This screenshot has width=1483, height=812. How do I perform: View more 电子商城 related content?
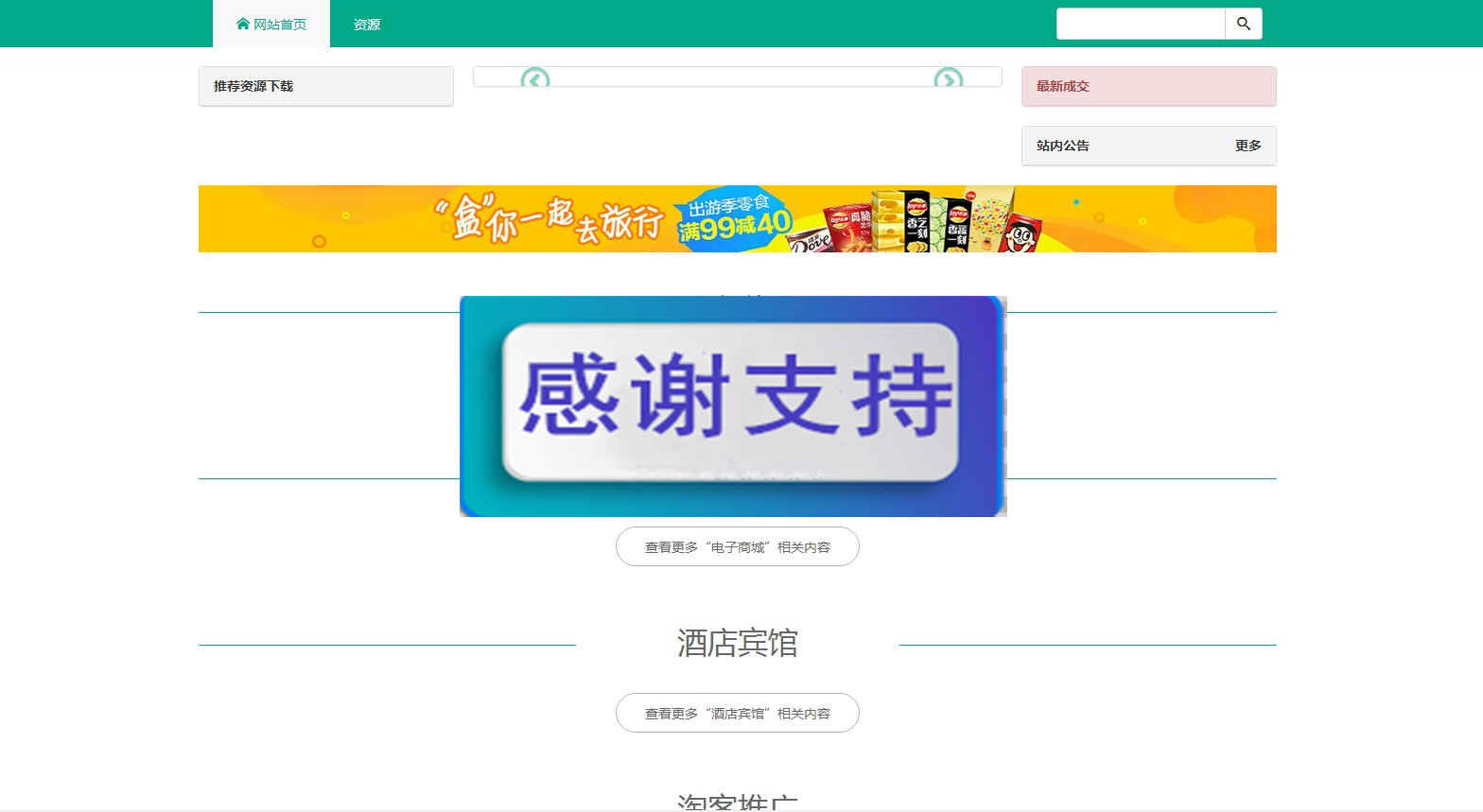click(x=737, y=547)
